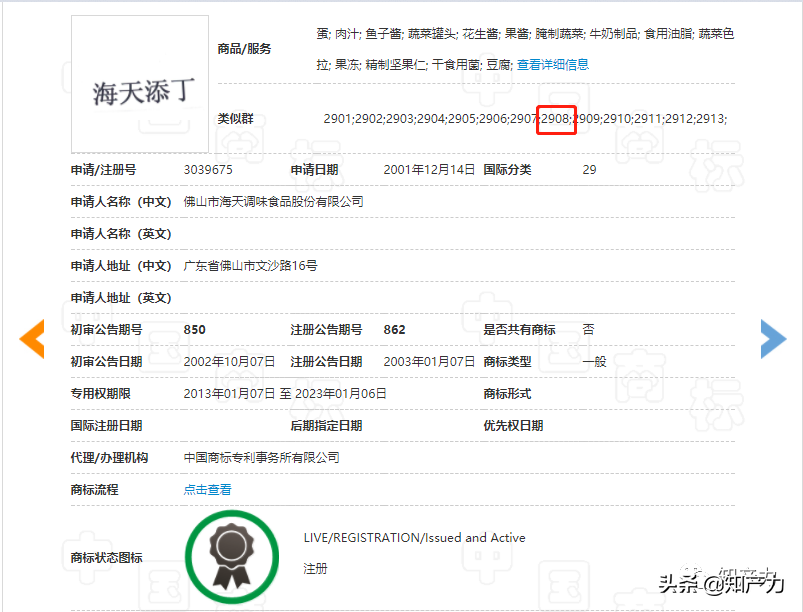803x612 pixels.
Task: Select the 注册 status text
Action: pos(315,568)
